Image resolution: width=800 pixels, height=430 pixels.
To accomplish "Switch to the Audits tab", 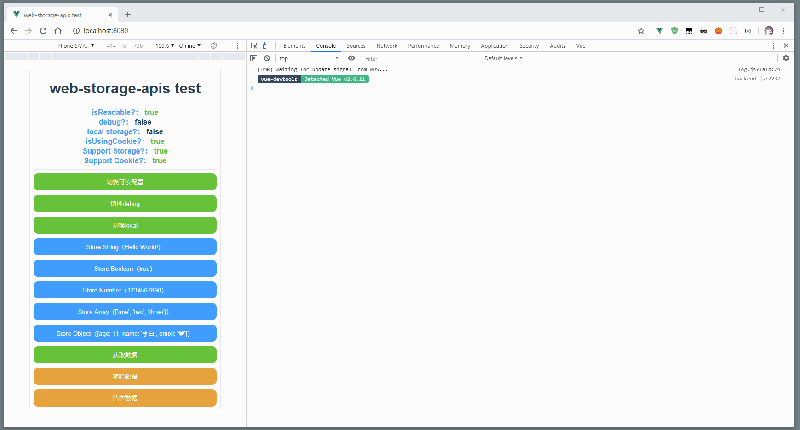I will pyautogui.click(x=557, y=46).
